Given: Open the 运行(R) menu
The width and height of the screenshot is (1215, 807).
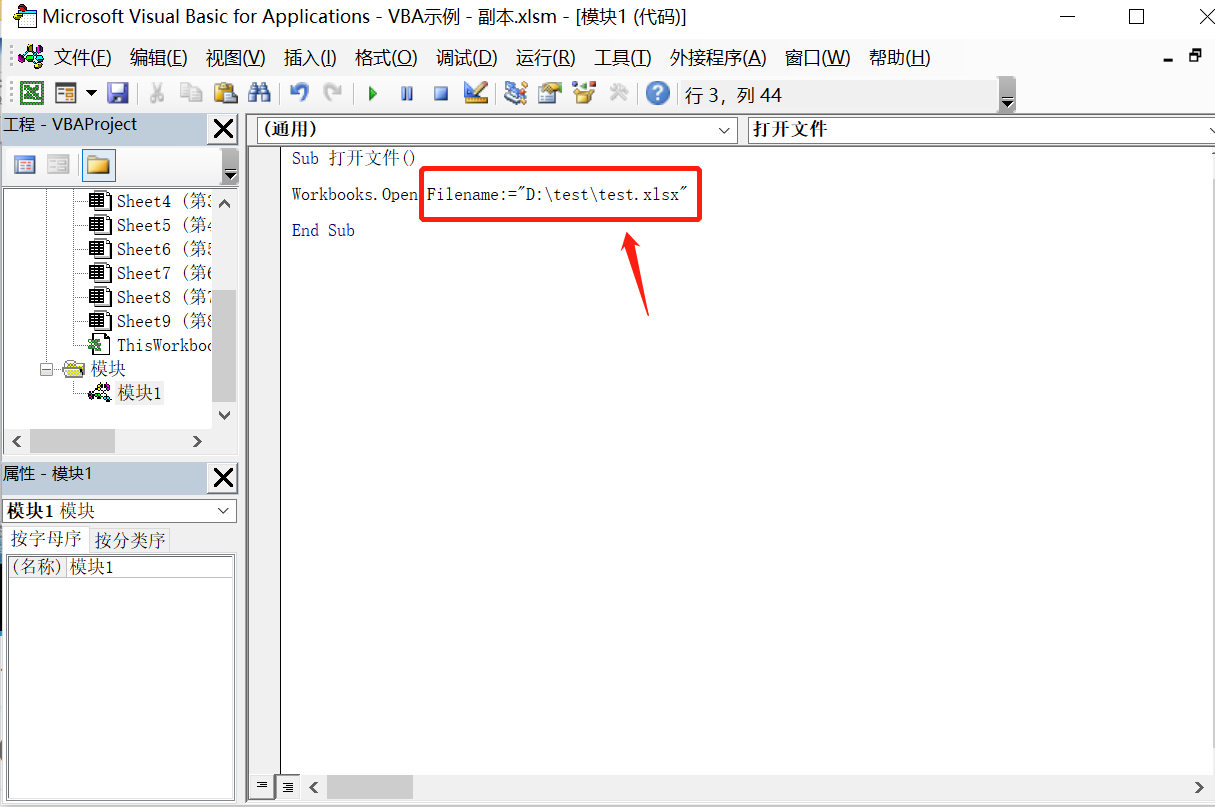Looking at the screenshot, I should [545, 58].
